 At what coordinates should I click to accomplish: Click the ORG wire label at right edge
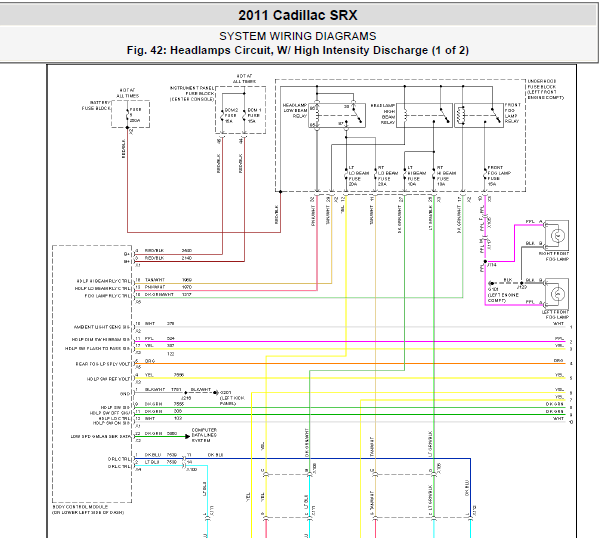point(559,361)
